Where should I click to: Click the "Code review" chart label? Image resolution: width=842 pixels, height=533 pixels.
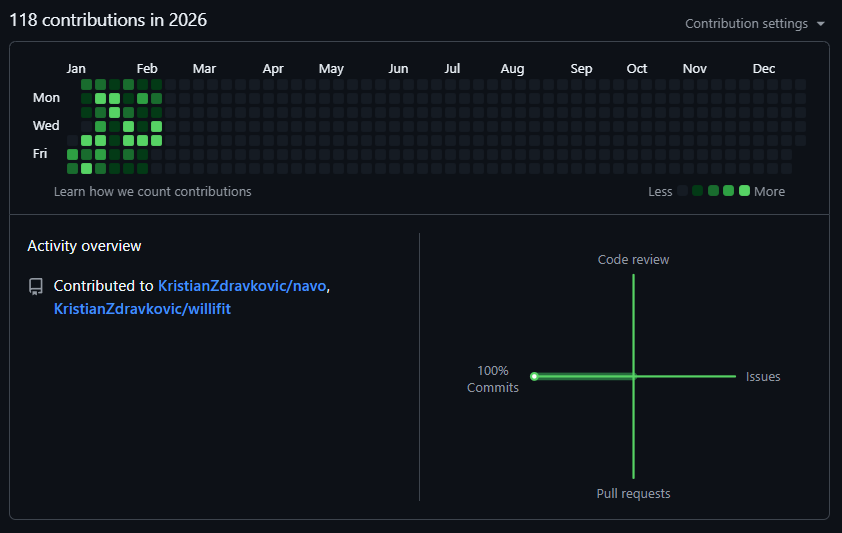tap(634, 260)
